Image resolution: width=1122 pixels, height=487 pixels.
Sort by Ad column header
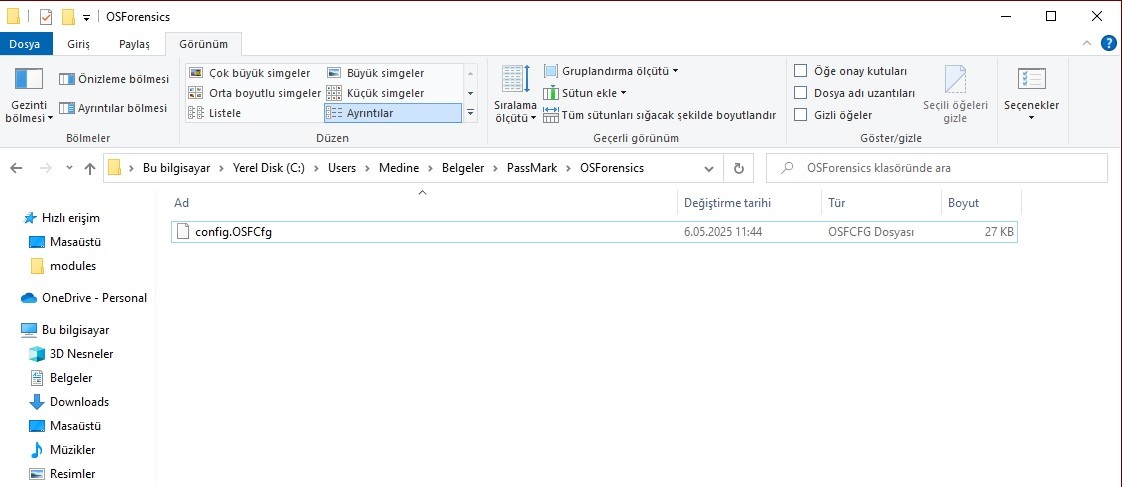[x=423, y=203]
